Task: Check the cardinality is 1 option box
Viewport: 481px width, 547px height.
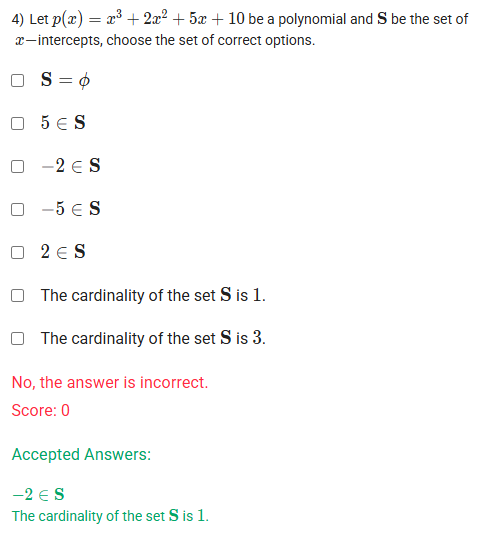Action: click(17, 295)
